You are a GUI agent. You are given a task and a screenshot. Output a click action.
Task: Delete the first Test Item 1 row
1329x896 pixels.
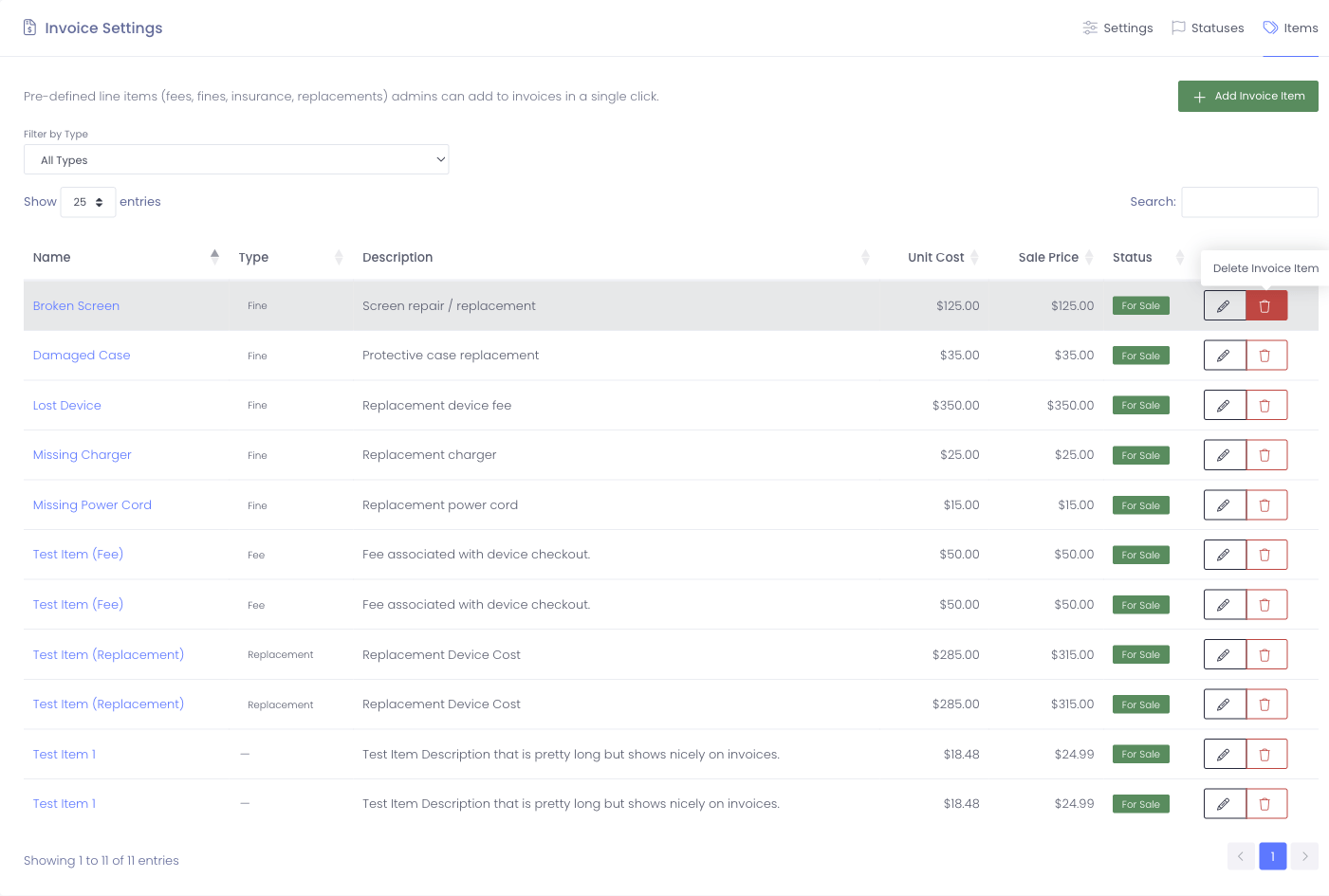click(x=1266, y=754)
